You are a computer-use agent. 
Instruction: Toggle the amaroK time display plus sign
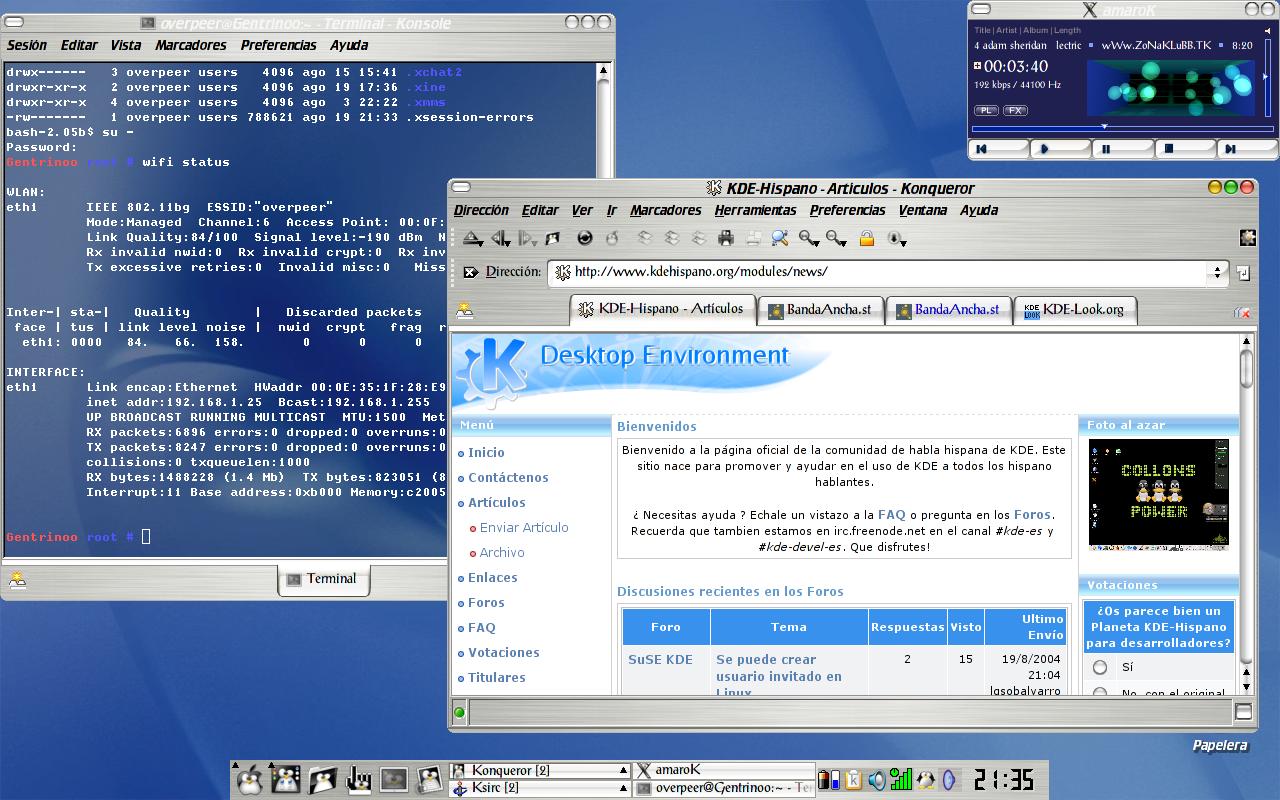coord(978,66)
